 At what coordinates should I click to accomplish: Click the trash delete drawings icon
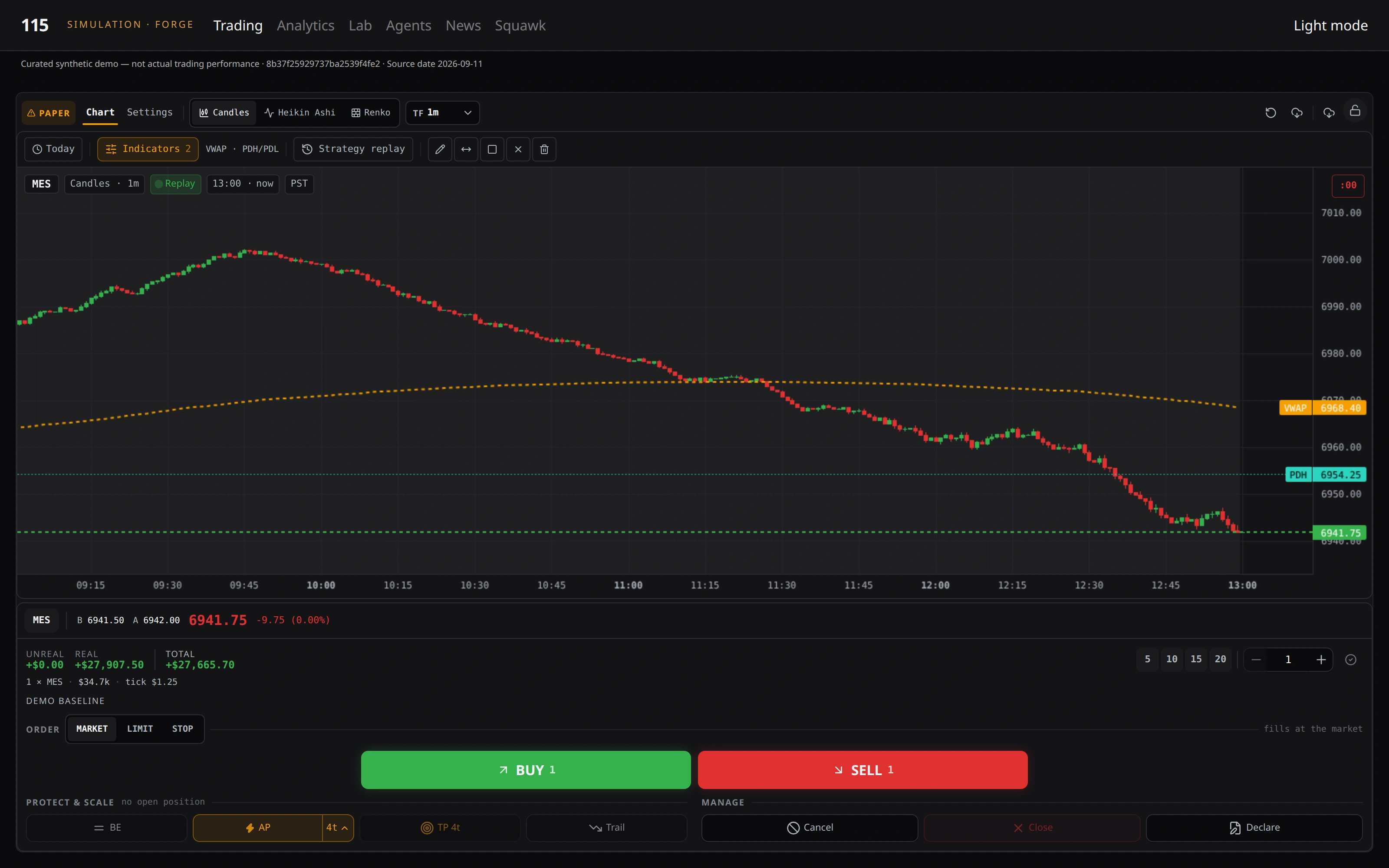[x=544, y=149]
